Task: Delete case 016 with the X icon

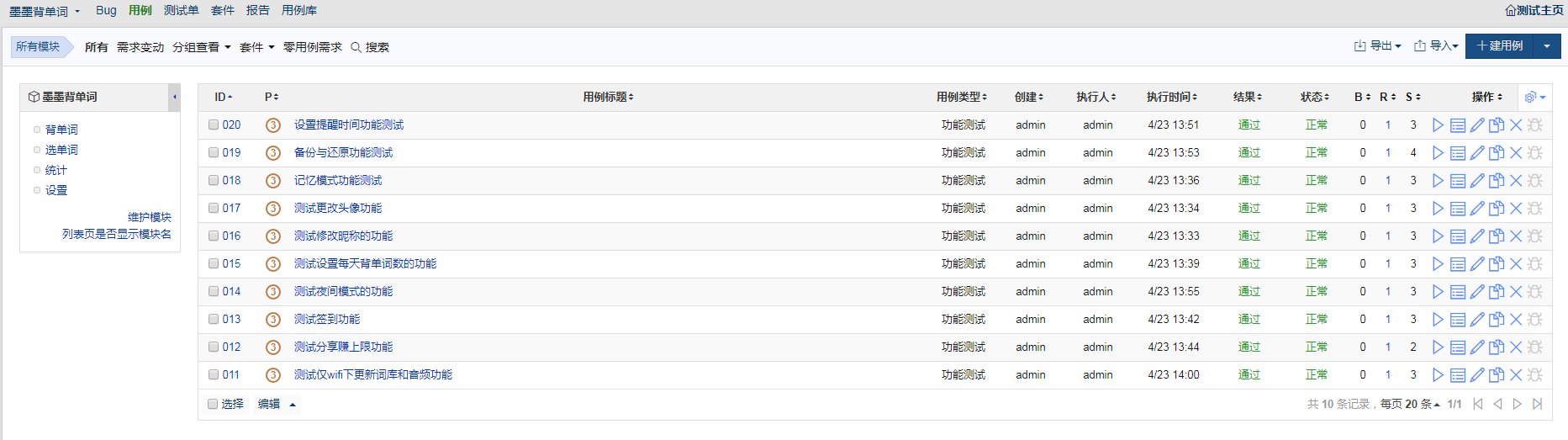Action: tap(1516, 236)
